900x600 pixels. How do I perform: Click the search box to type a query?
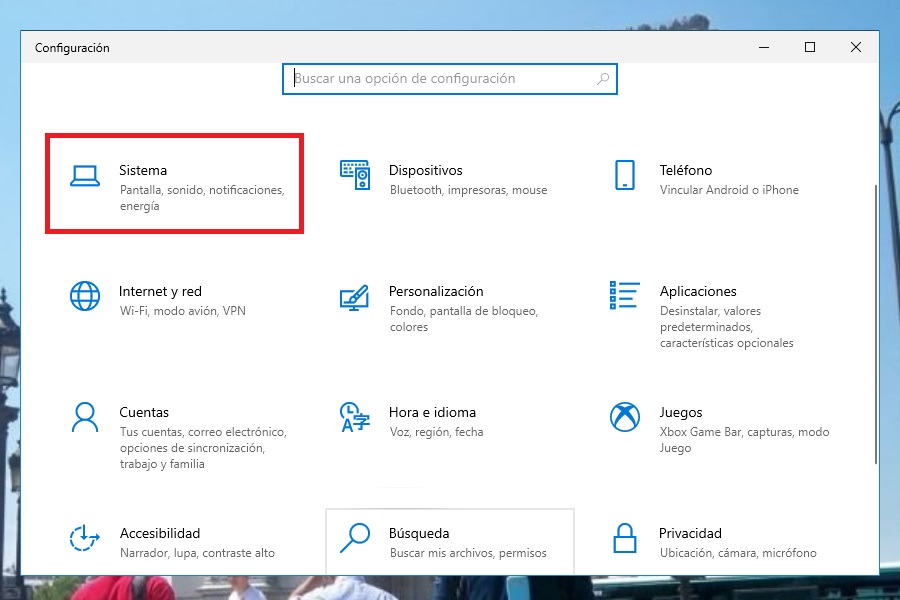coord(440,79)
